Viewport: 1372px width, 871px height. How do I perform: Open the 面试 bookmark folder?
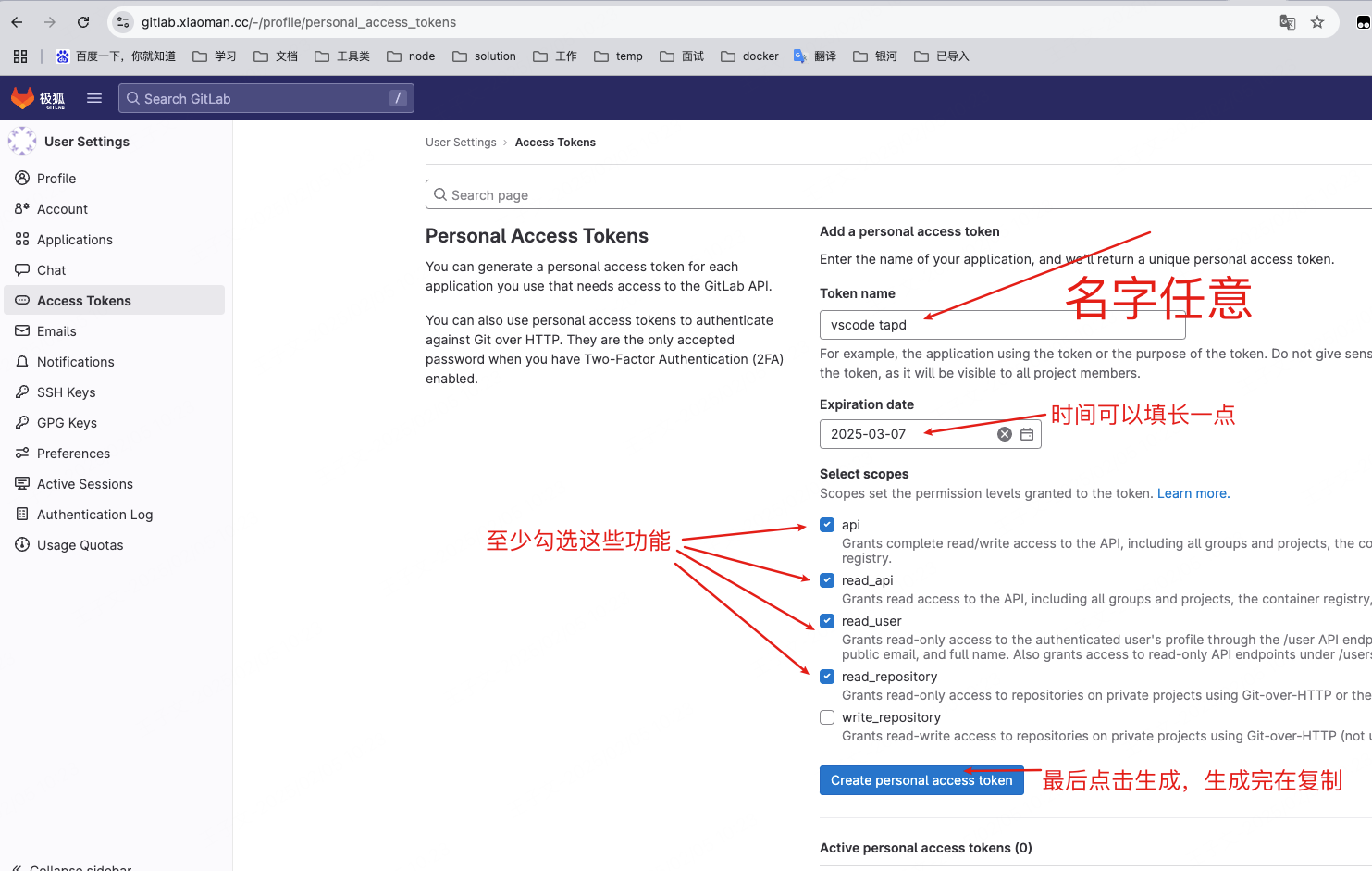[682, 56]
